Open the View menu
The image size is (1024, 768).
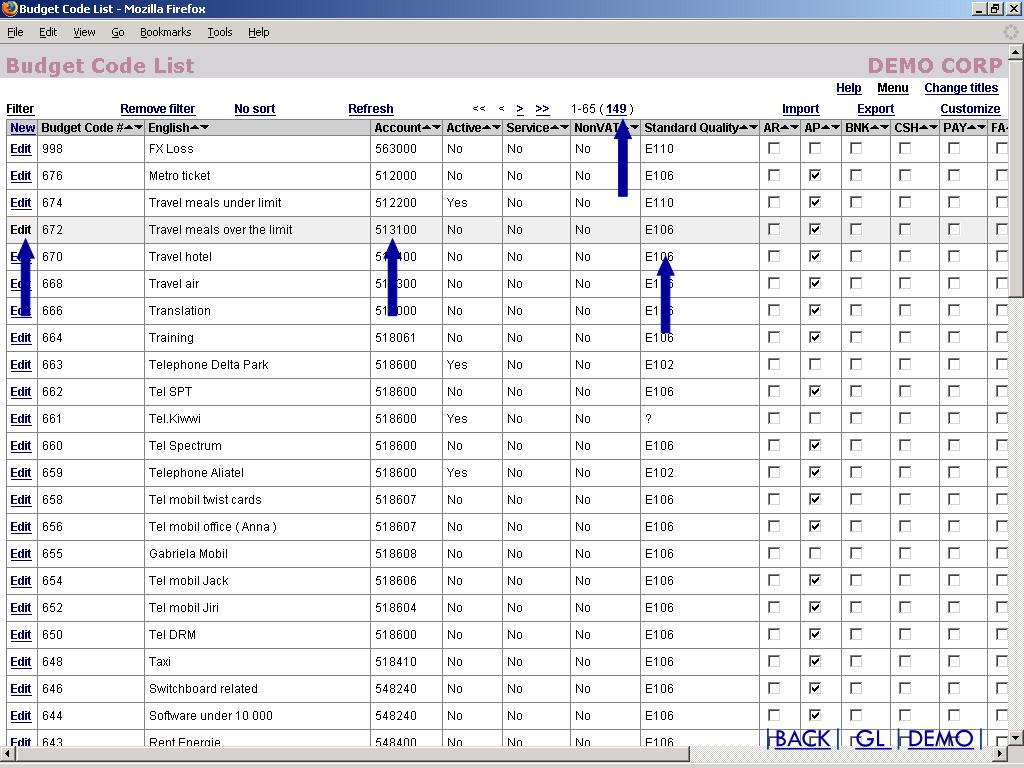pos(84,32)
